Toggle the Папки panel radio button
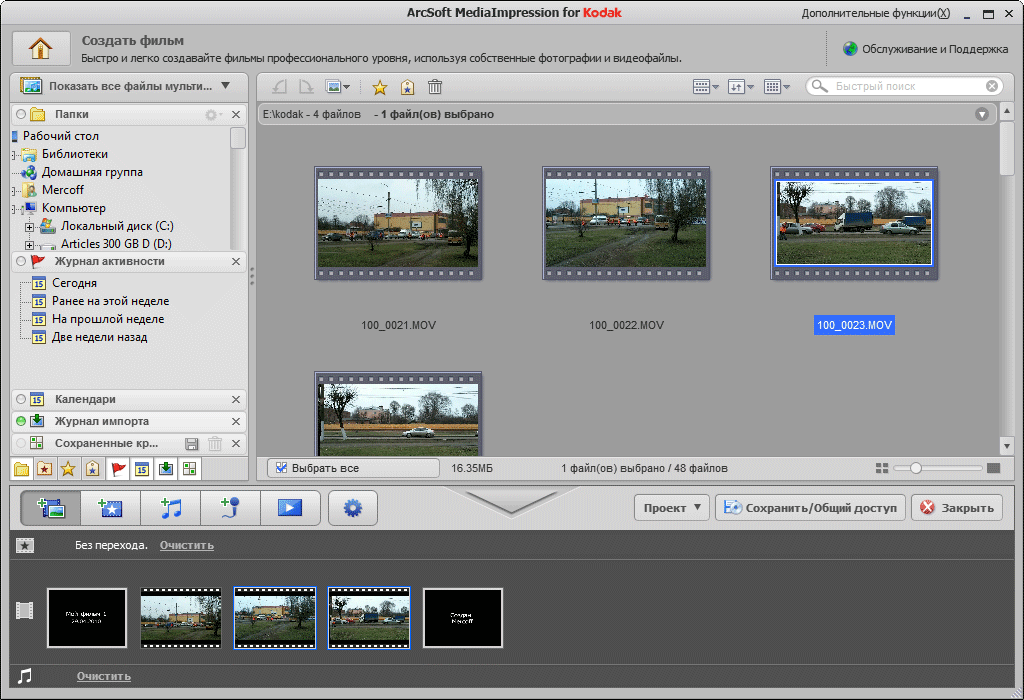The image size is (1024, 700). pos(21,114)
